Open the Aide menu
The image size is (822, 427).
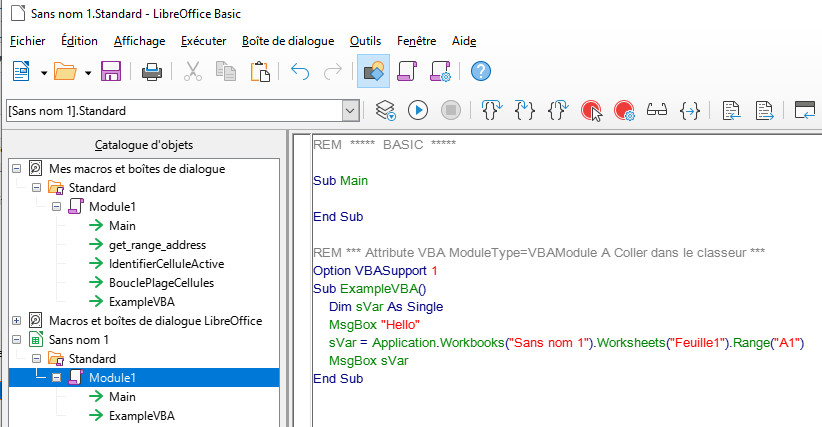click(464, 41)
